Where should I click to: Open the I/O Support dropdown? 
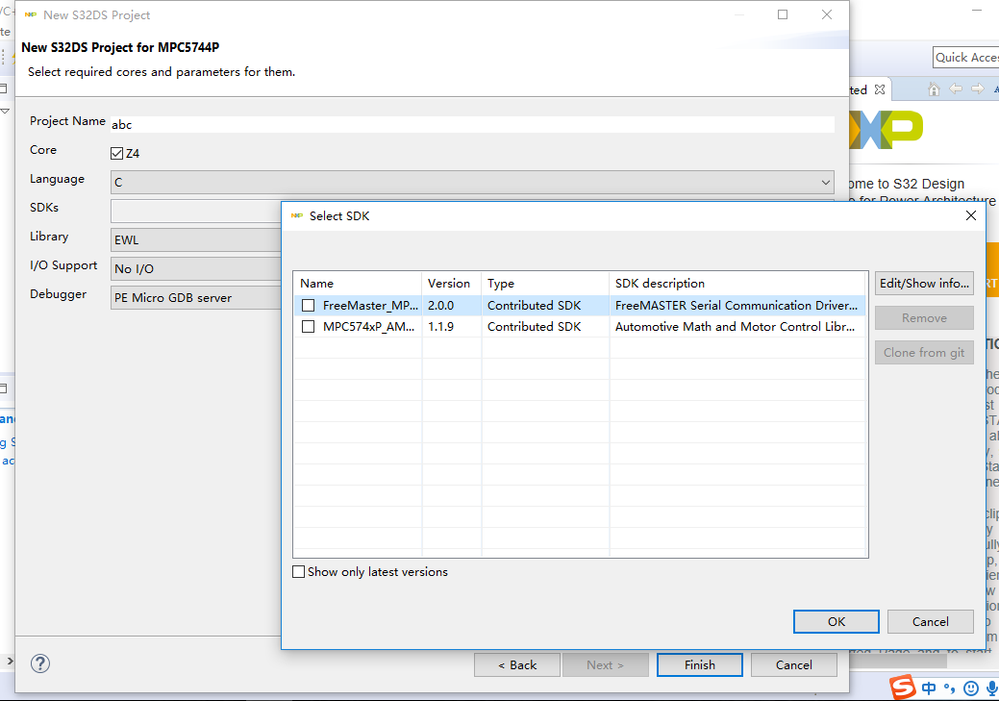(x=196, y=268)
